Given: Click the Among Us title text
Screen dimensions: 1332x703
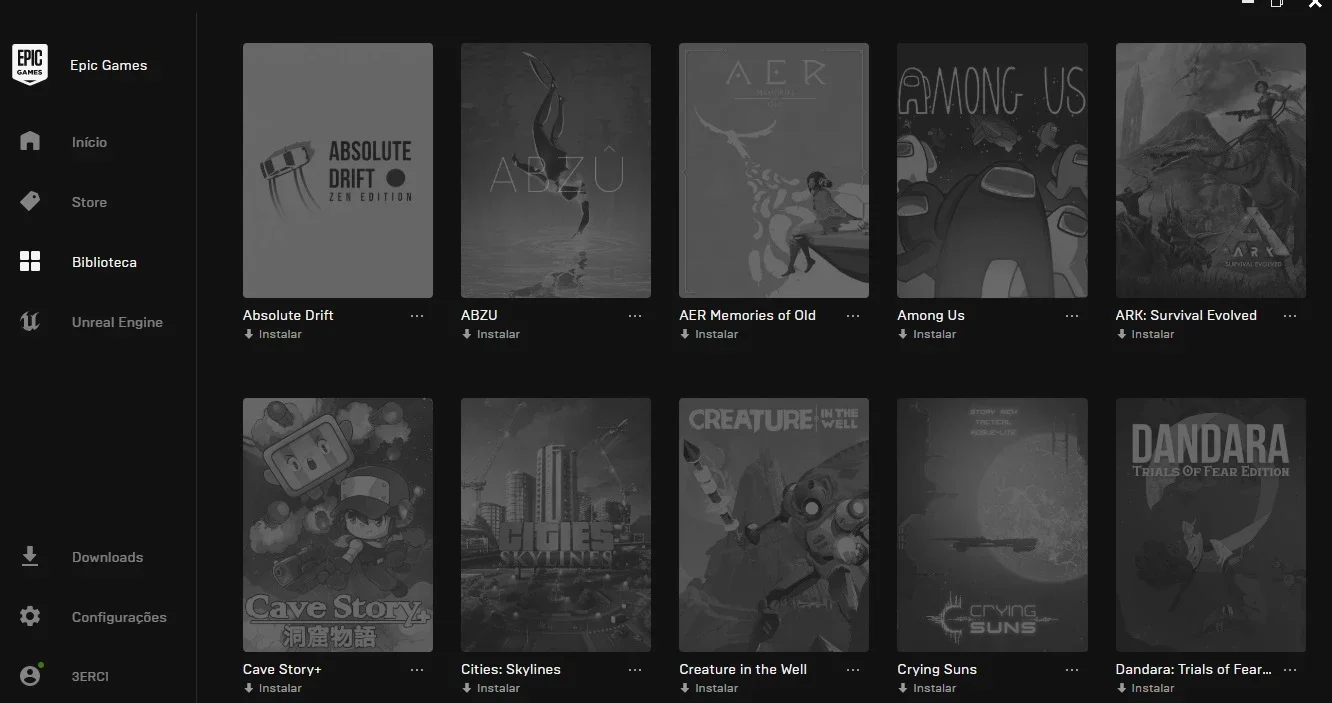Looking at the screenshot, I should point(931,315).
